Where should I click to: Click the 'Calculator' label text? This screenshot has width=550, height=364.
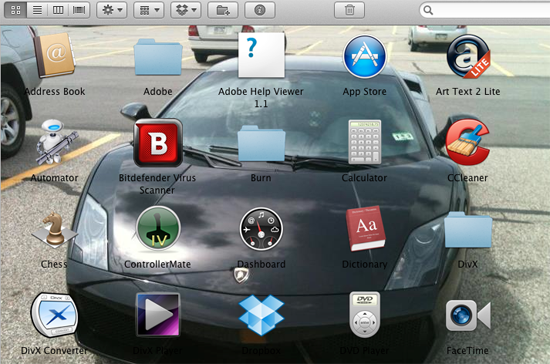pyautogui.click(x=364, y=178)
